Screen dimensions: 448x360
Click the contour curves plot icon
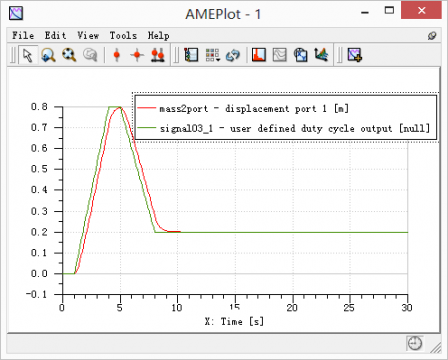280,55
